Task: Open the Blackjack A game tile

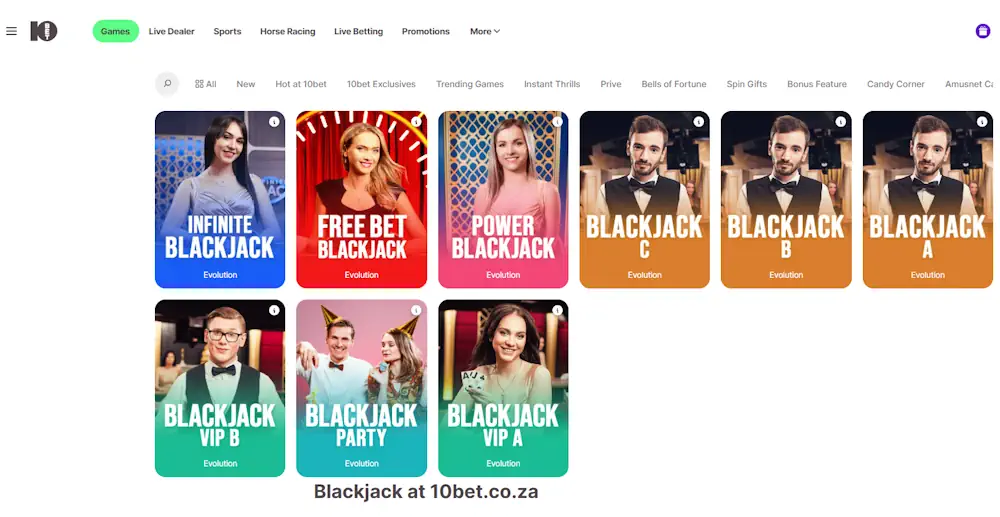Action: (x=927, y=200)
